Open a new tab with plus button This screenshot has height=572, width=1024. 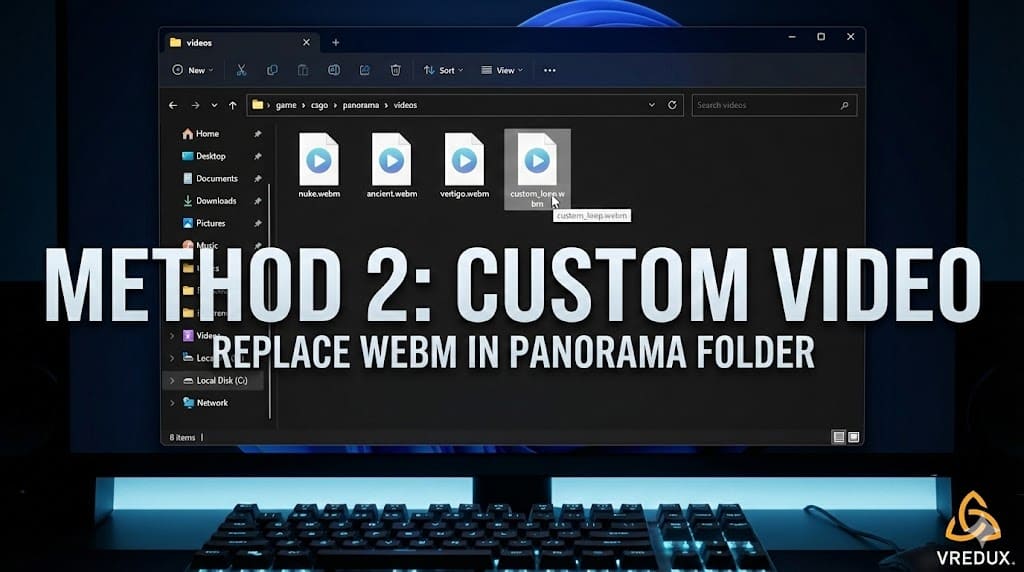coord(335,42)
